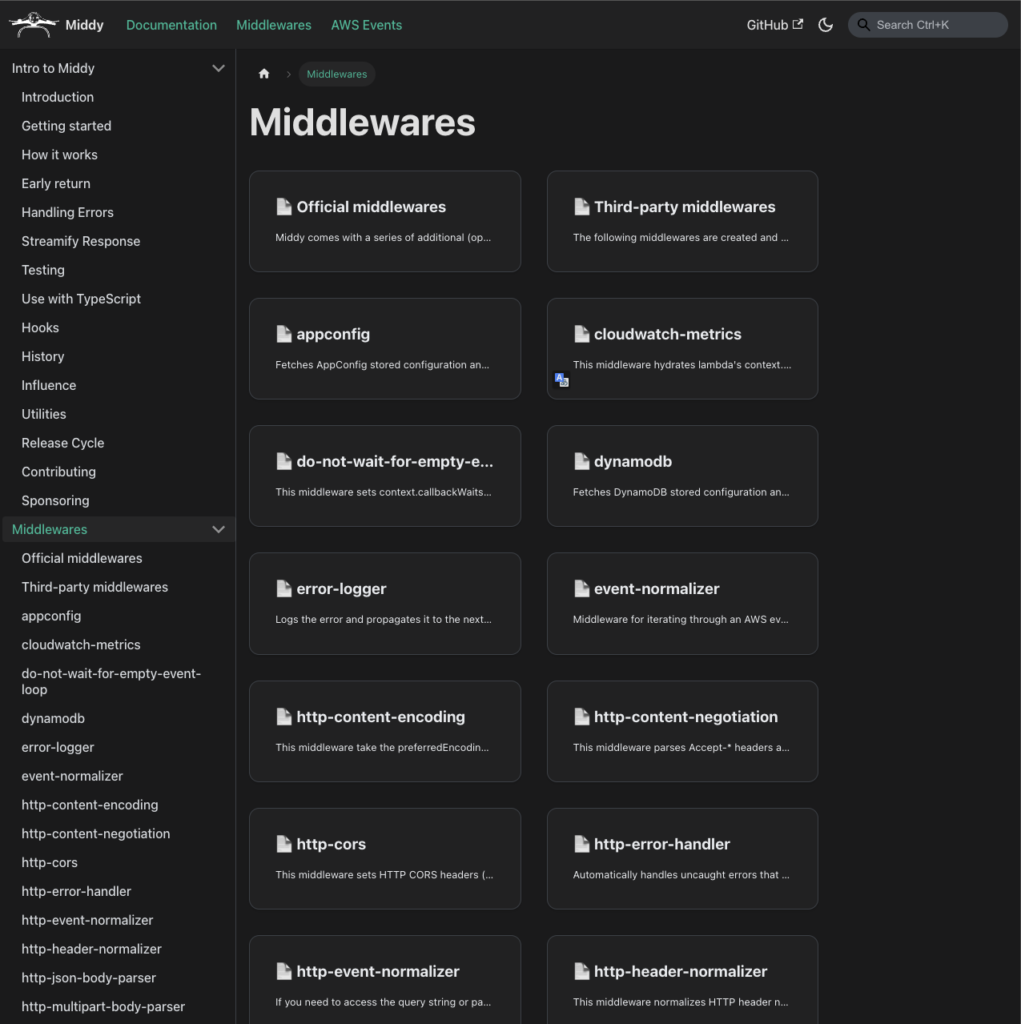Select dynamodb in the sidebar

point(53,718)
